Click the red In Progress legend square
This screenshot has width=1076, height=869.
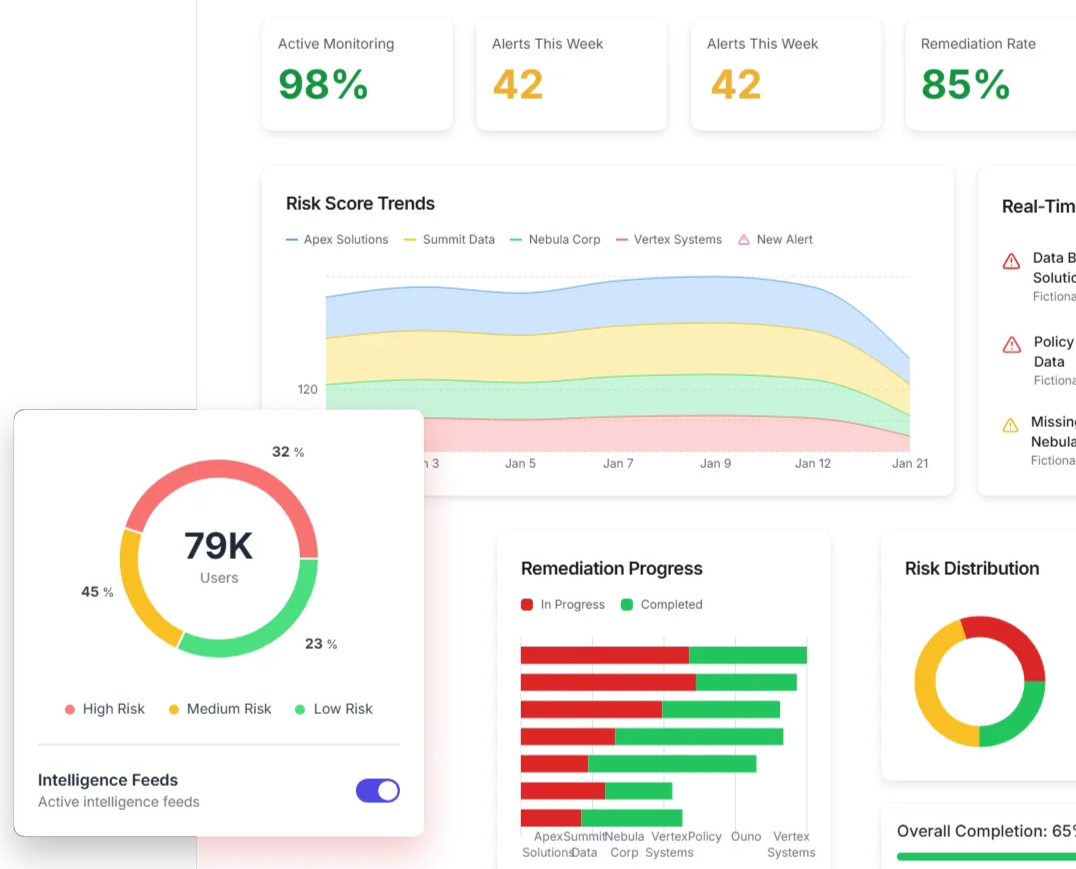(527, 605)
